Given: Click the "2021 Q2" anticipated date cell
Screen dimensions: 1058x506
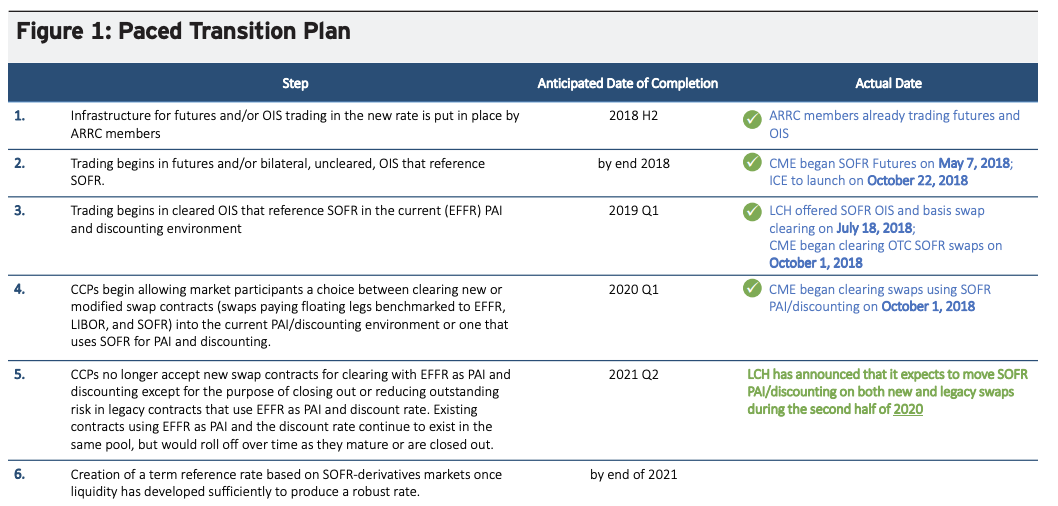Looking at the screenshot, I should coord(633,374).
